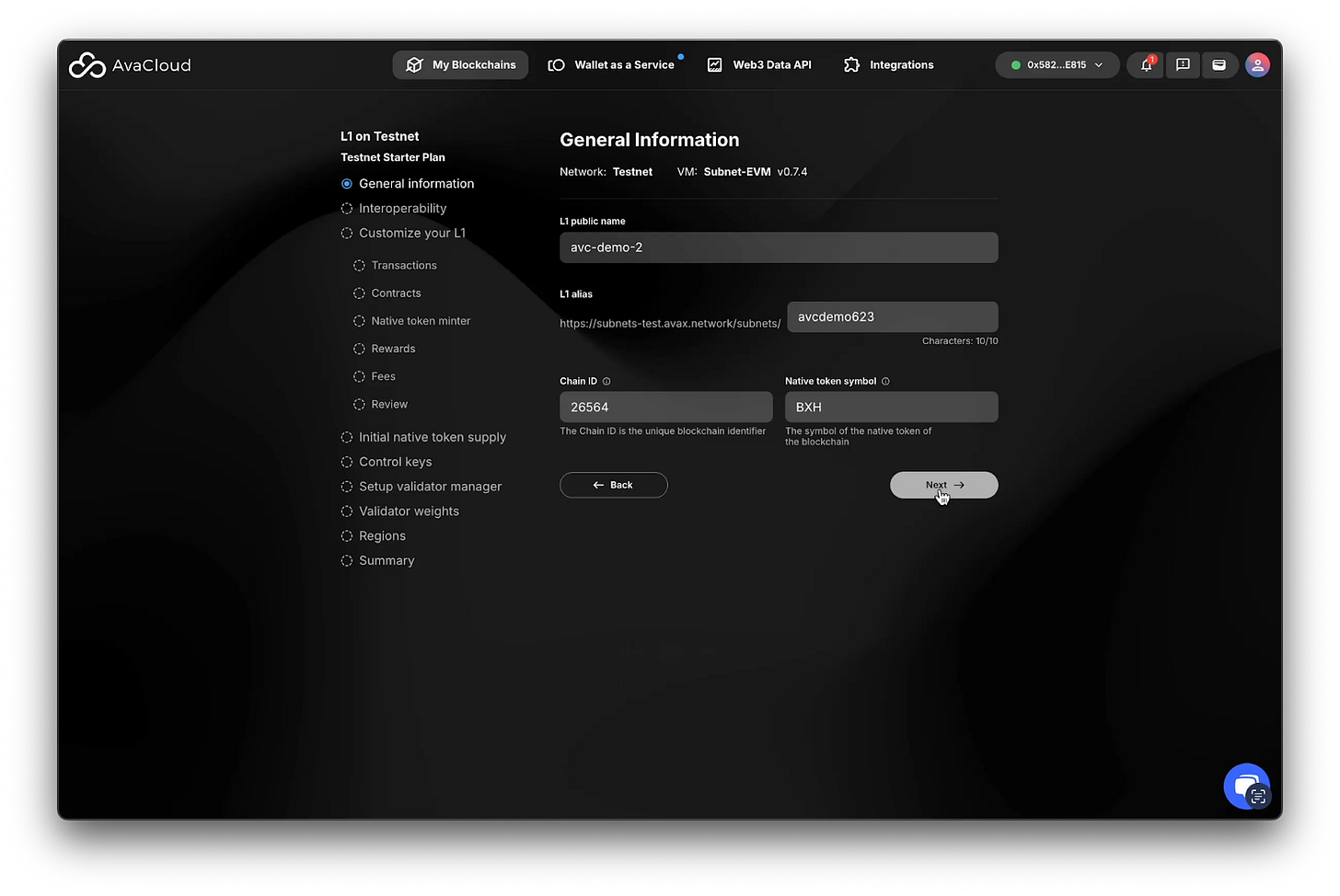The image size is (1340, 896).
Task: Click the Characters: 10/10 counter
Action: point(960,341)
